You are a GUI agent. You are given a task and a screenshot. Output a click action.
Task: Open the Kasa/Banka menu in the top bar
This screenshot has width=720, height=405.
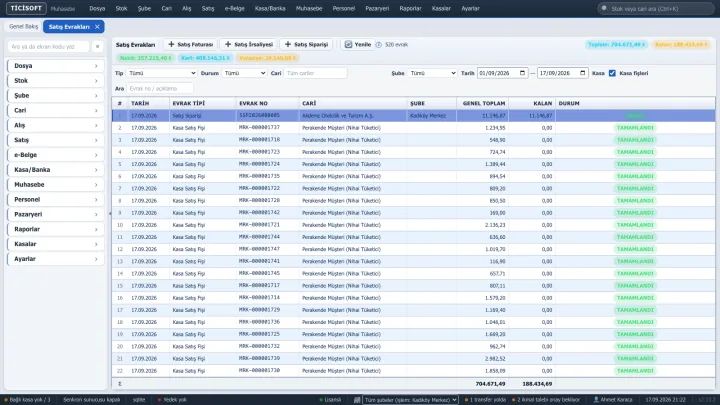tap(270, 8)
